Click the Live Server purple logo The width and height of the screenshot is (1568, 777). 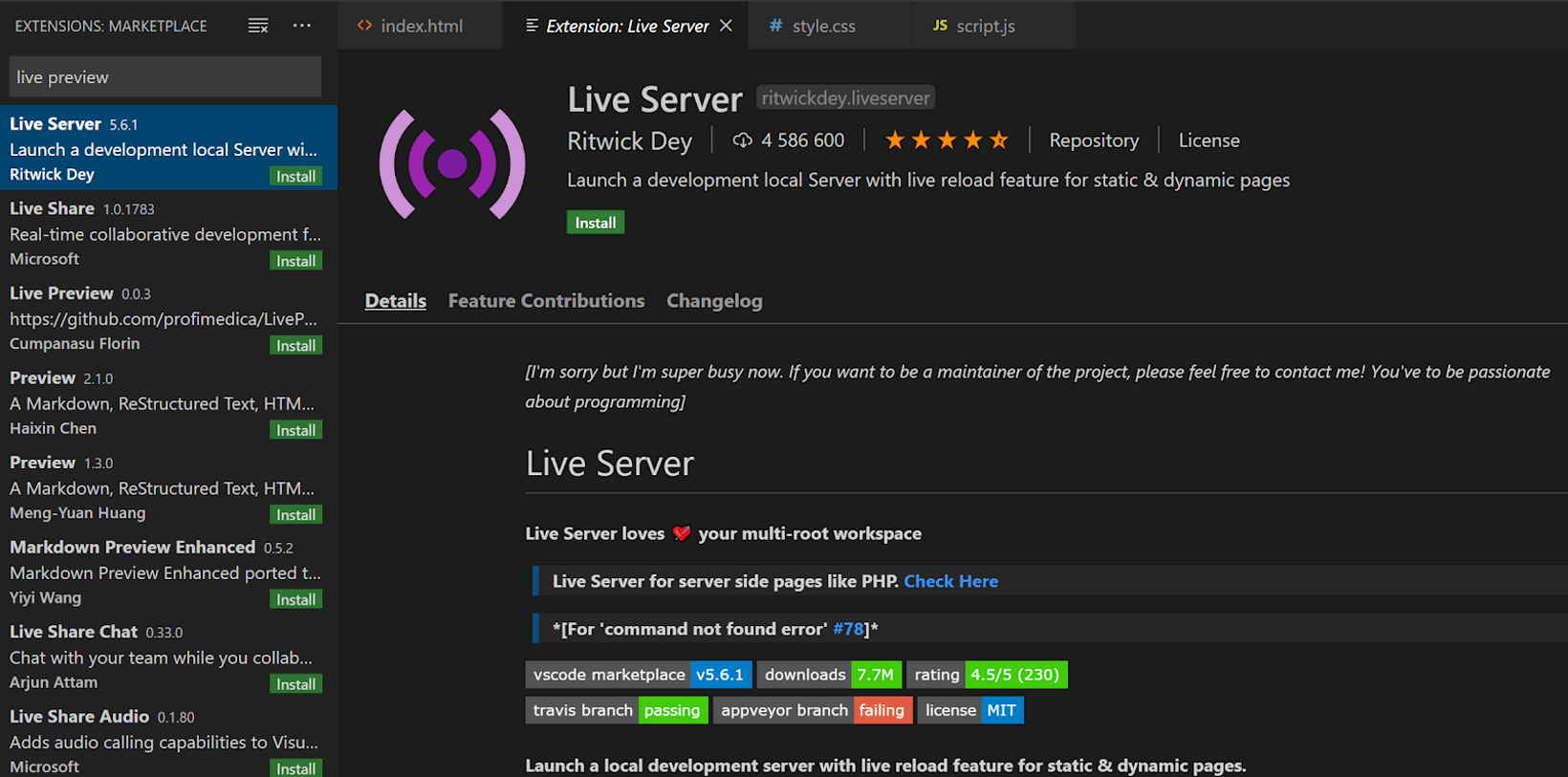[x=452, y=163]
